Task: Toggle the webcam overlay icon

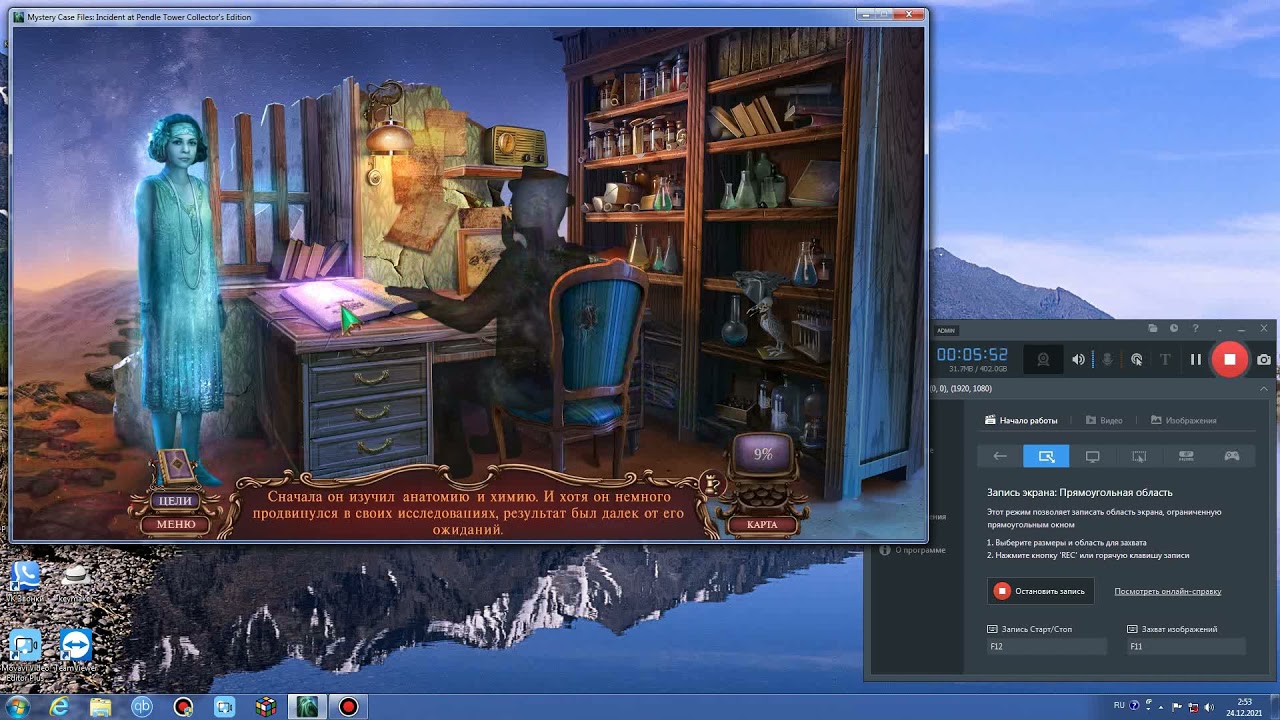Action: pyautogui.click(x=1043, y=360)
